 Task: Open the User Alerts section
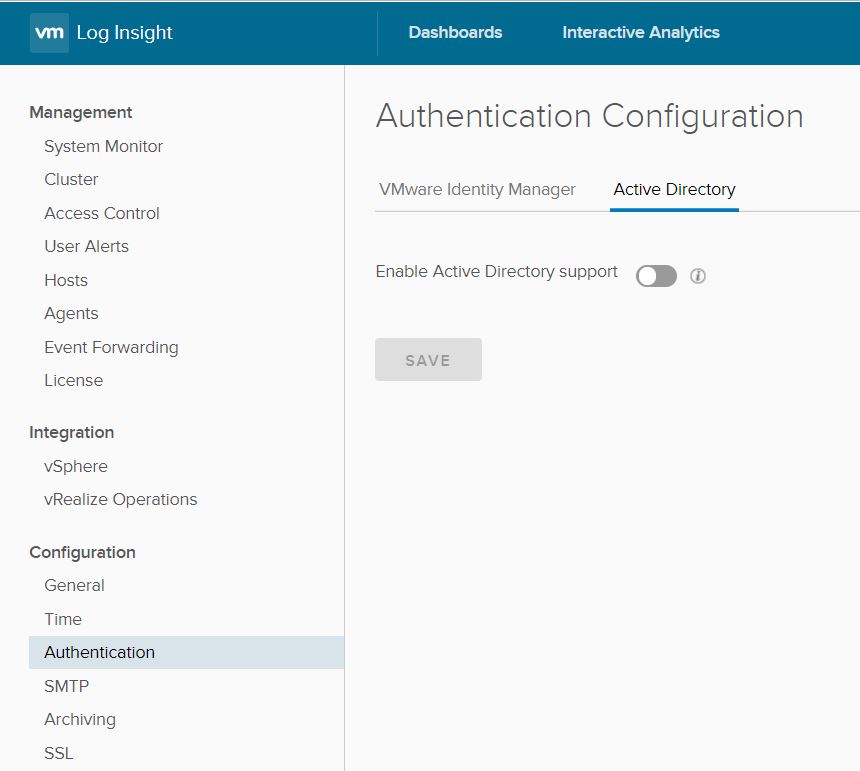[x=86, y=246]
